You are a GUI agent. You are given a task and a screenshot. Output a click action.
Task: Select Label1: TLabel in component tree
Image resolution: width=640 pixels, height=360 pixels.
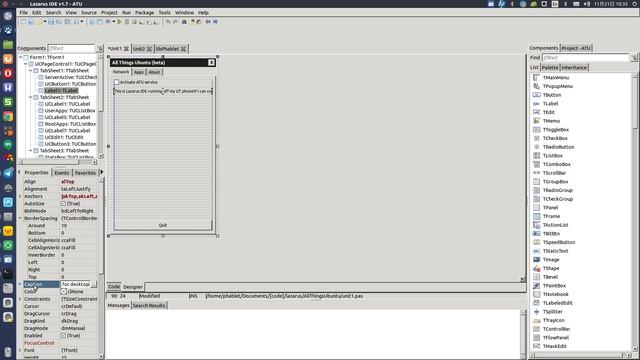point(61,91)
